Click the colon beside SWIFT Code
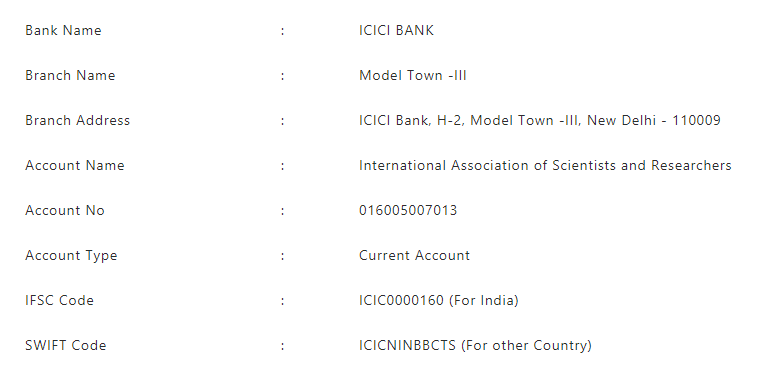This screenshot has height=378, width=764. tap(282, 346)
